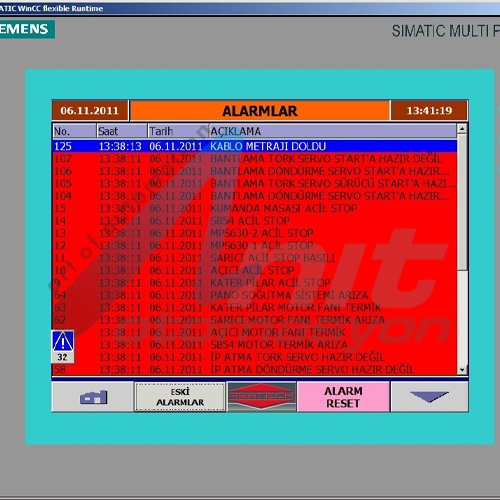Select alarm 15 KUMANDA MASASI ACİL STOP
This screenshot has height=500, width=500.
click(x=255, y=208)
